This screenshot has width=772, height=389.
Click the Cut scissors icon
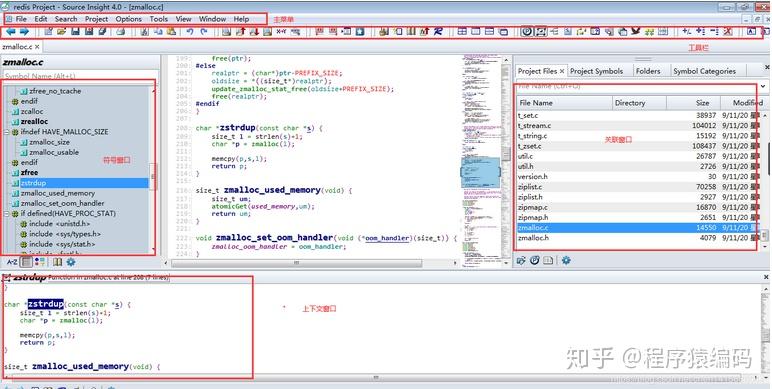pyautogui.click(x=144, y=32)
